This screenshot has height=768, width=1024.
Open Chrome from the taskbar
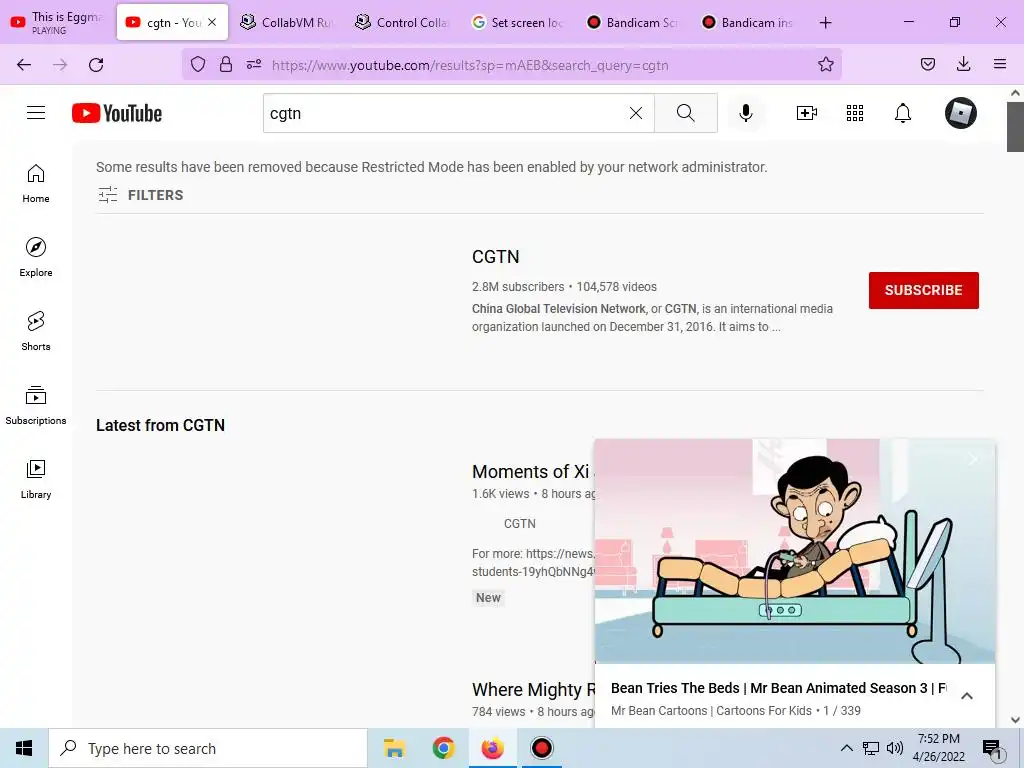tap(443, 748)
